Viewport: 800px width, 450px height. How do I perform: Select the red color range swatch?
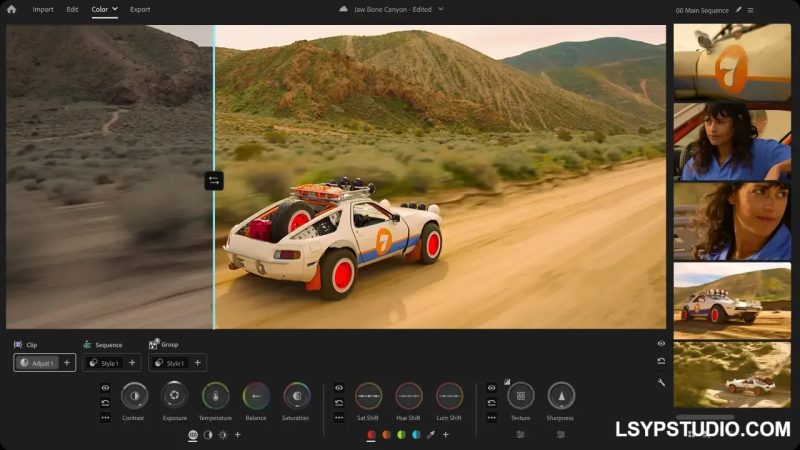click(371, 435)
